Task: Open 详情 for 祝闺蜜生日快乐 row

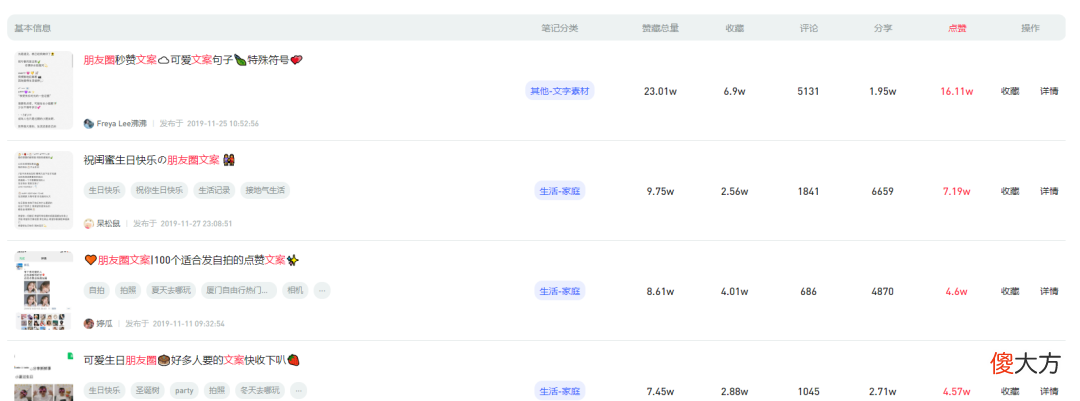Action: tap(1049, 191)
